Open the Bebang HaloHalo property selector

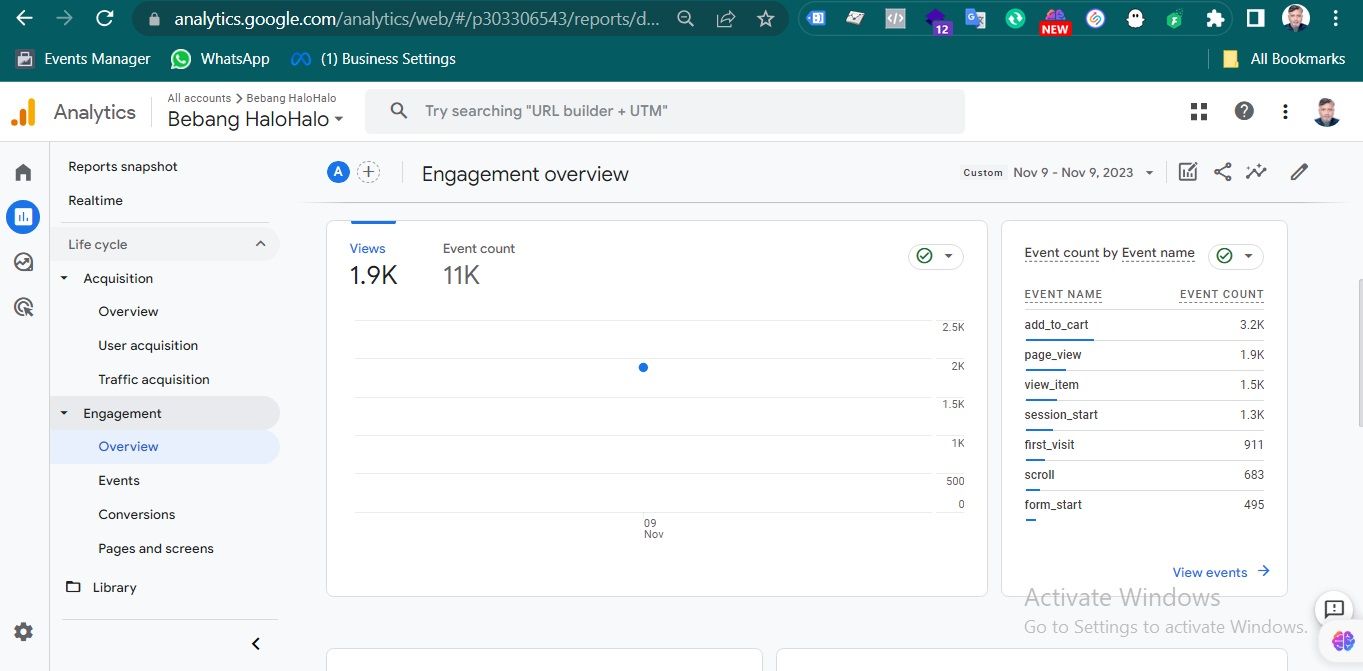pos(255,119)
